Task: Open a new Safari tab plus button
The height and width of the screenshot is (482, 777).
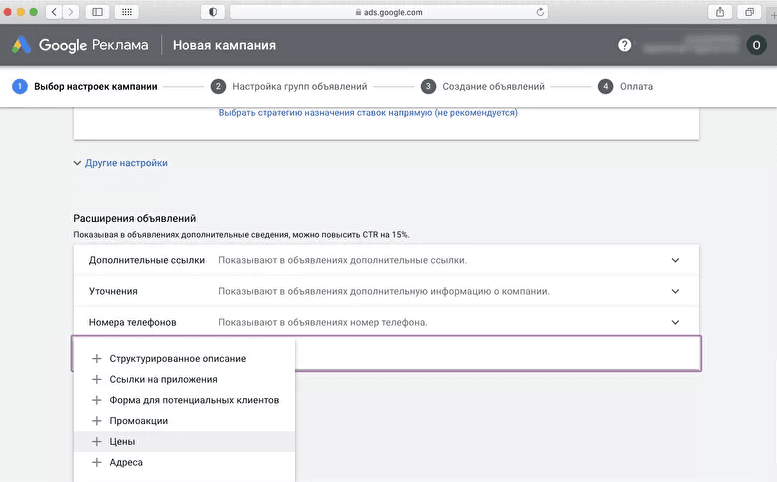Action: point(773,15)
